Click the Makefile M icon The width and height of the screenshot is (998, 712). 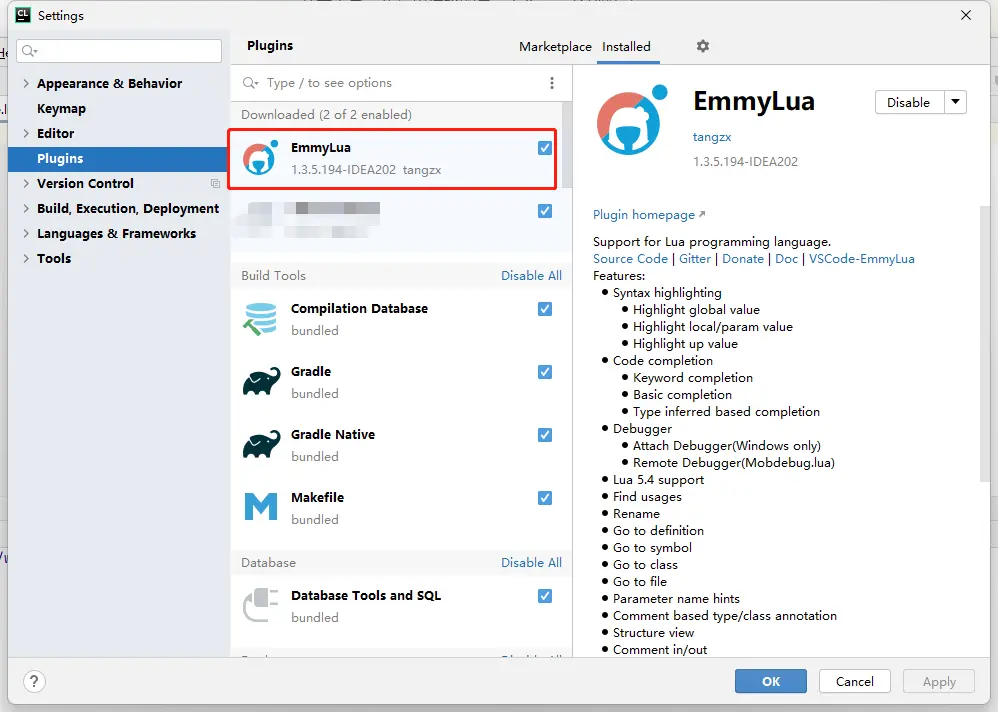(261, 507)
